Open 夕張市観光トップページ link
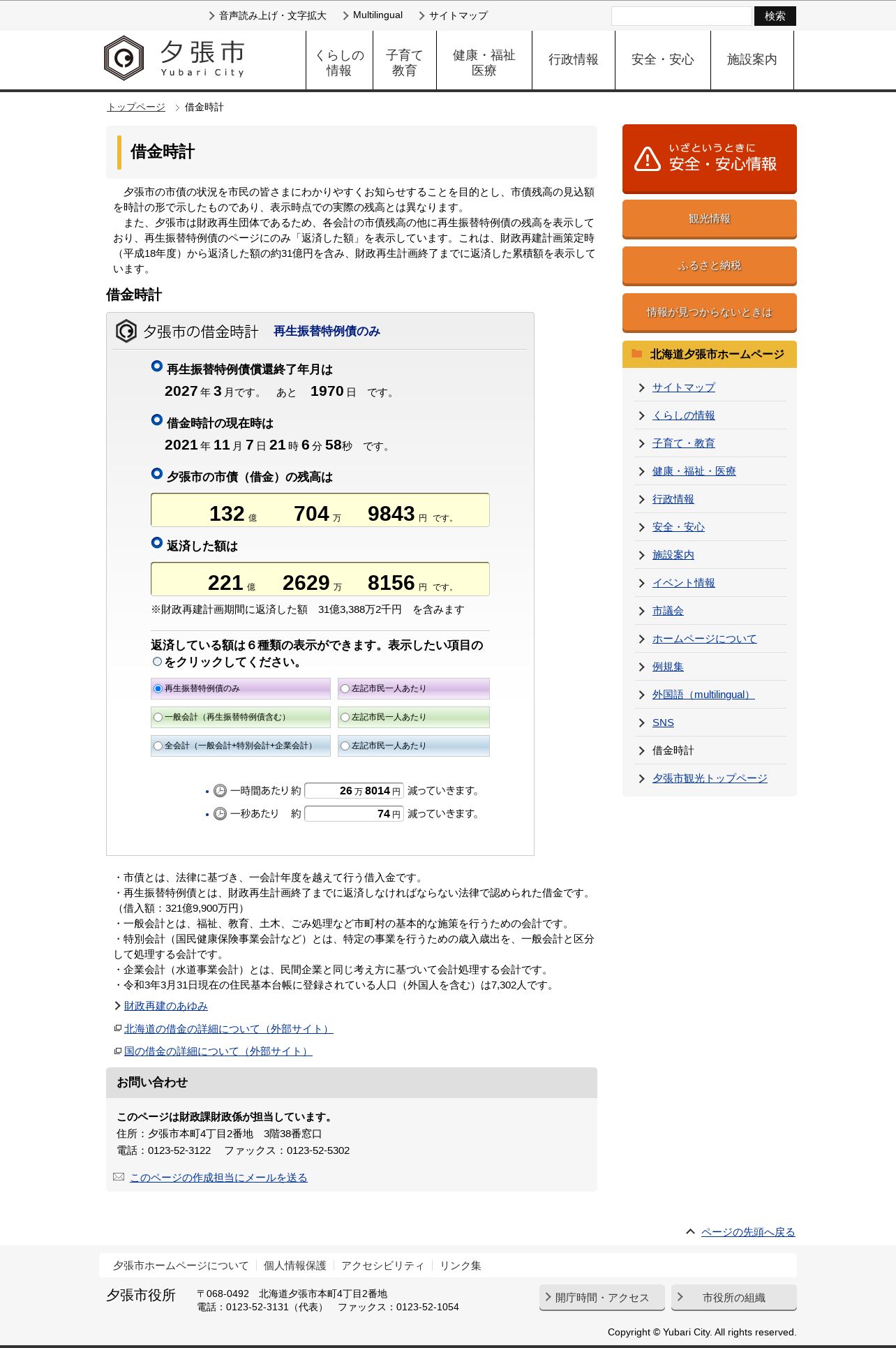 [710, 778]
